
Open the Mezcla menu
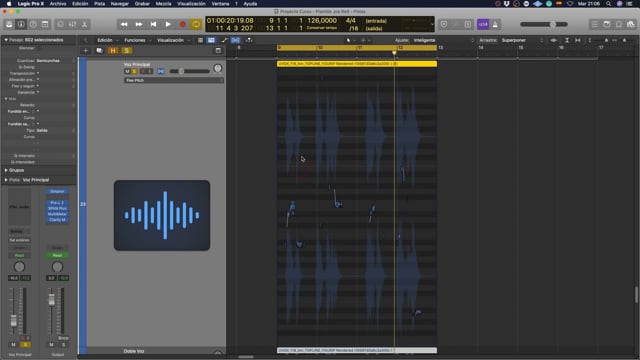pyautogui.click(x=163, y=4)
